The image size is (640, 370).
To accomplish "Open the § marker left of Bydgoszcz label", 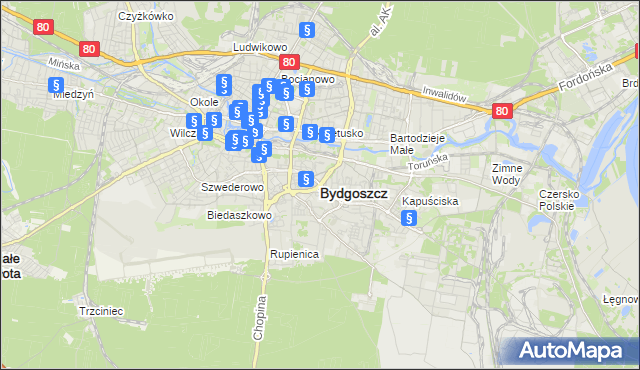I will [x=306, y=179].
